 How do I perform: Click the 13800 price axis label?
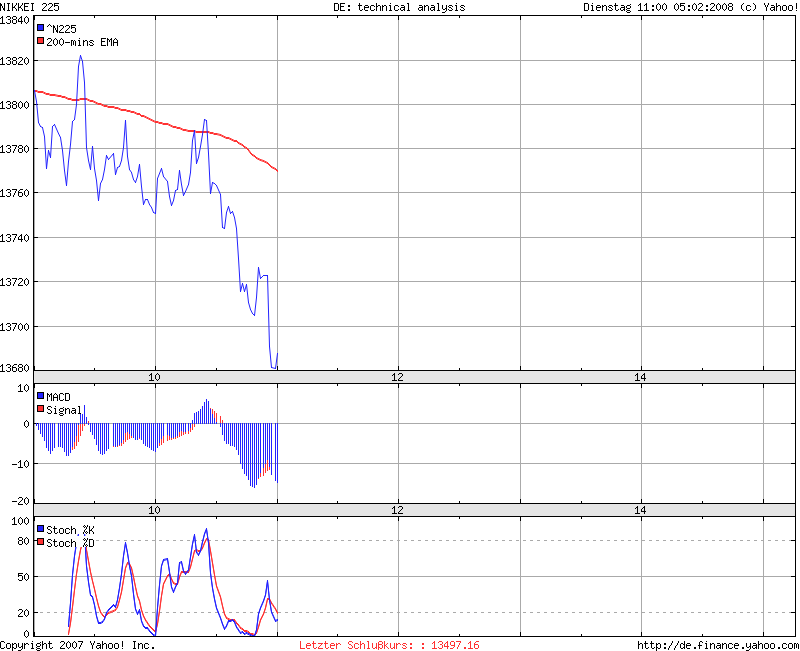15,105
